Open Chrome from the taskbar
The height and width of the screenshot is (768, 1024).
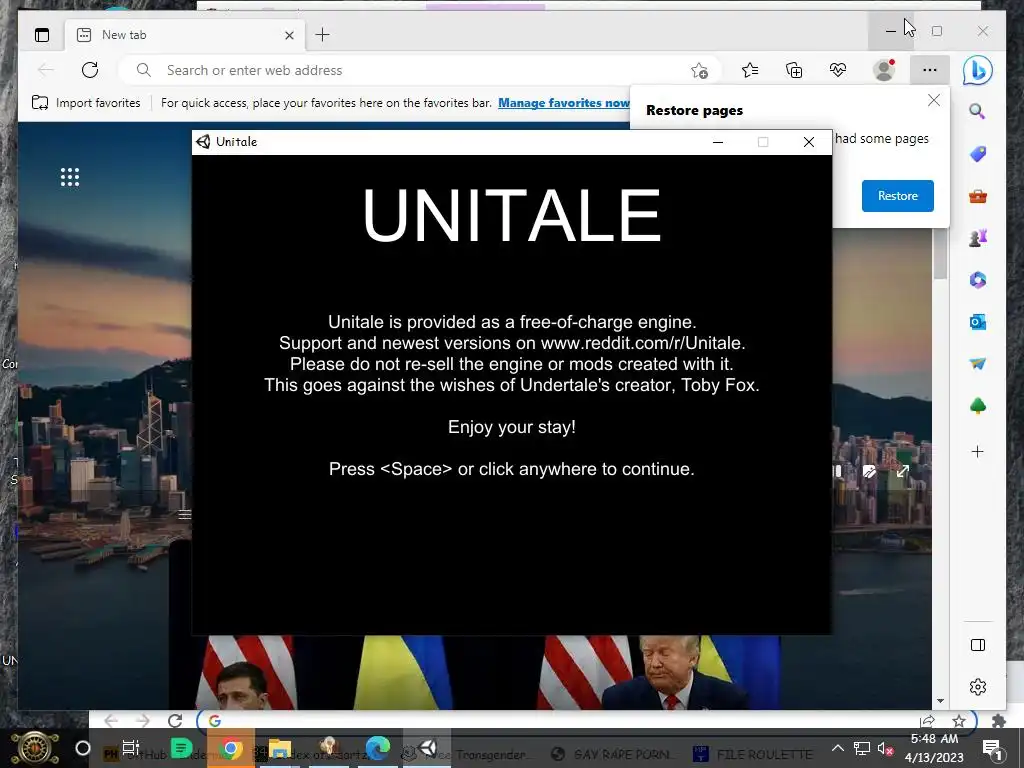[x=231, y=748]
